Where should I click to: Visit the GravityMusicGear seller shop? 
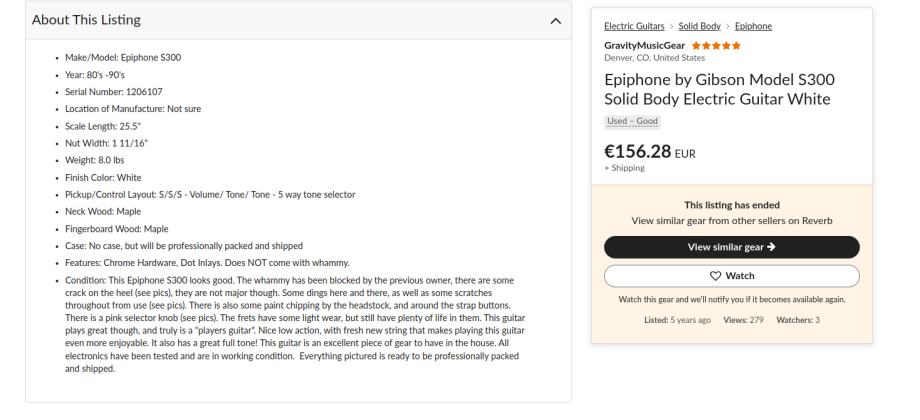pyautogui.click(x=644, y=46)
